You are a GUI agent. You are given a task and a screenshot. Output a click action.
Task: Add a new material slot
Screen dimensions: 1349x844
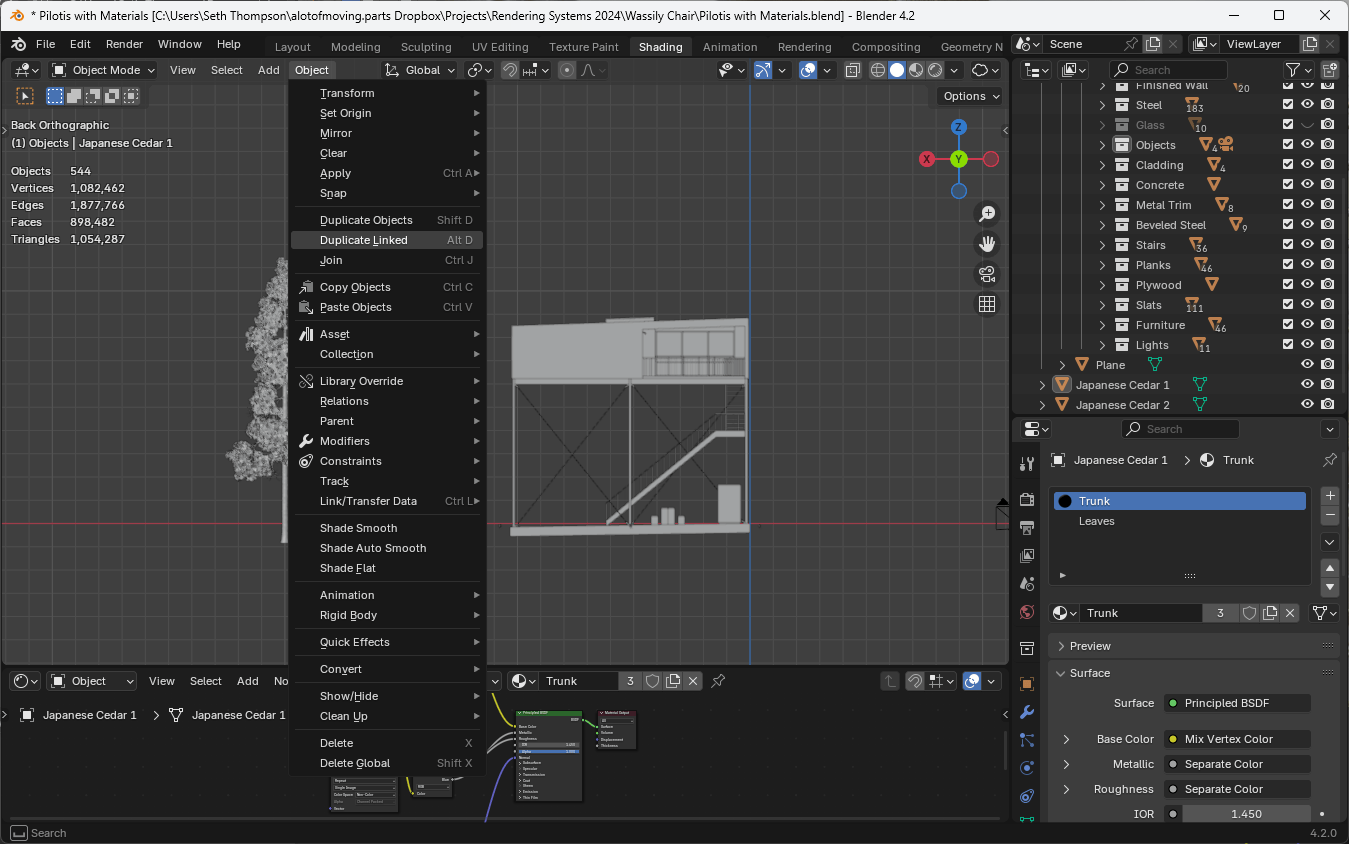coord(1330,496)
